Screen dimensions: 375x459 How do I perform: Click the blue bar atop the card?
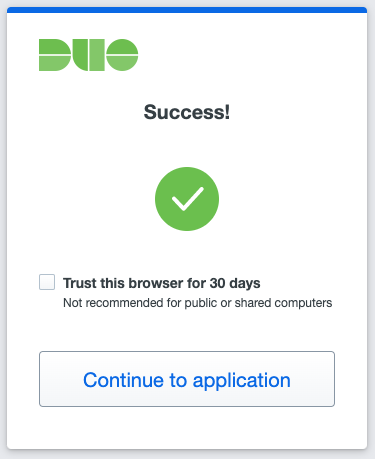pyautogui.click(x=187, y=10)
